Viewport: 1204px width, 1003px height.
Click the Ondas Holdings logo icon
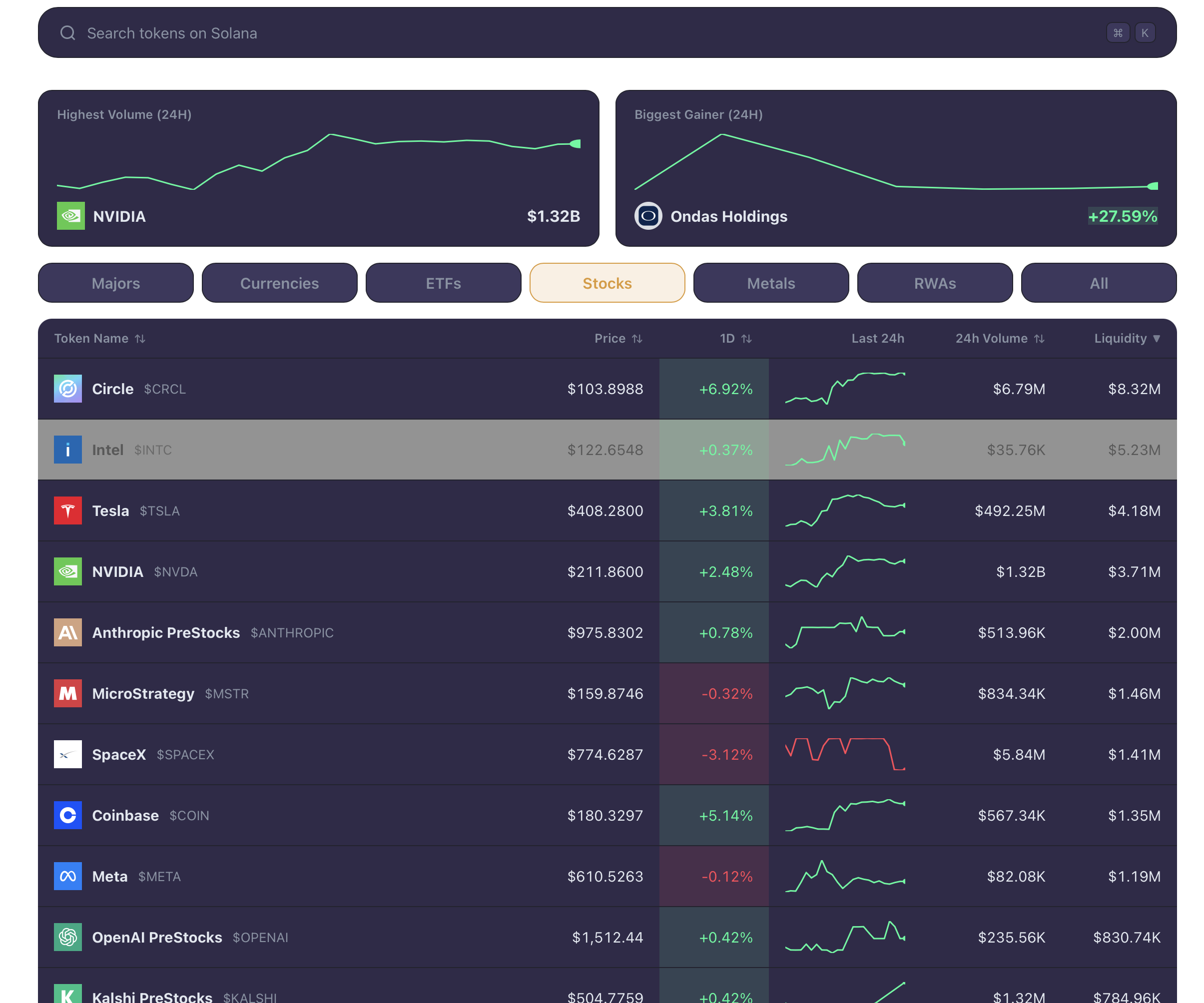(x=648, y=216)
